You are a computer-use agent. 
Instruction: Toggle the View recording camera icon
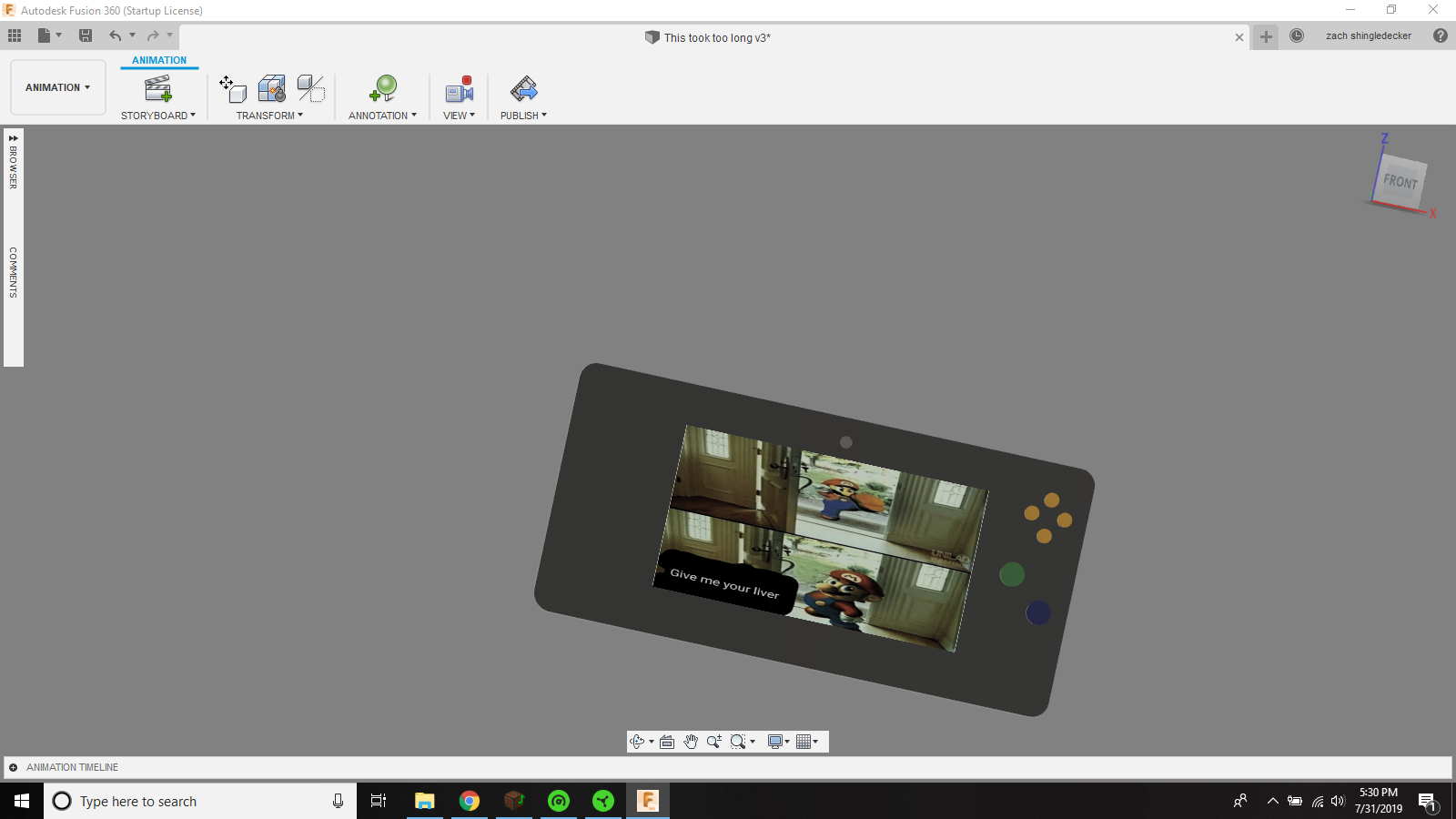click(x=460, y=89)
